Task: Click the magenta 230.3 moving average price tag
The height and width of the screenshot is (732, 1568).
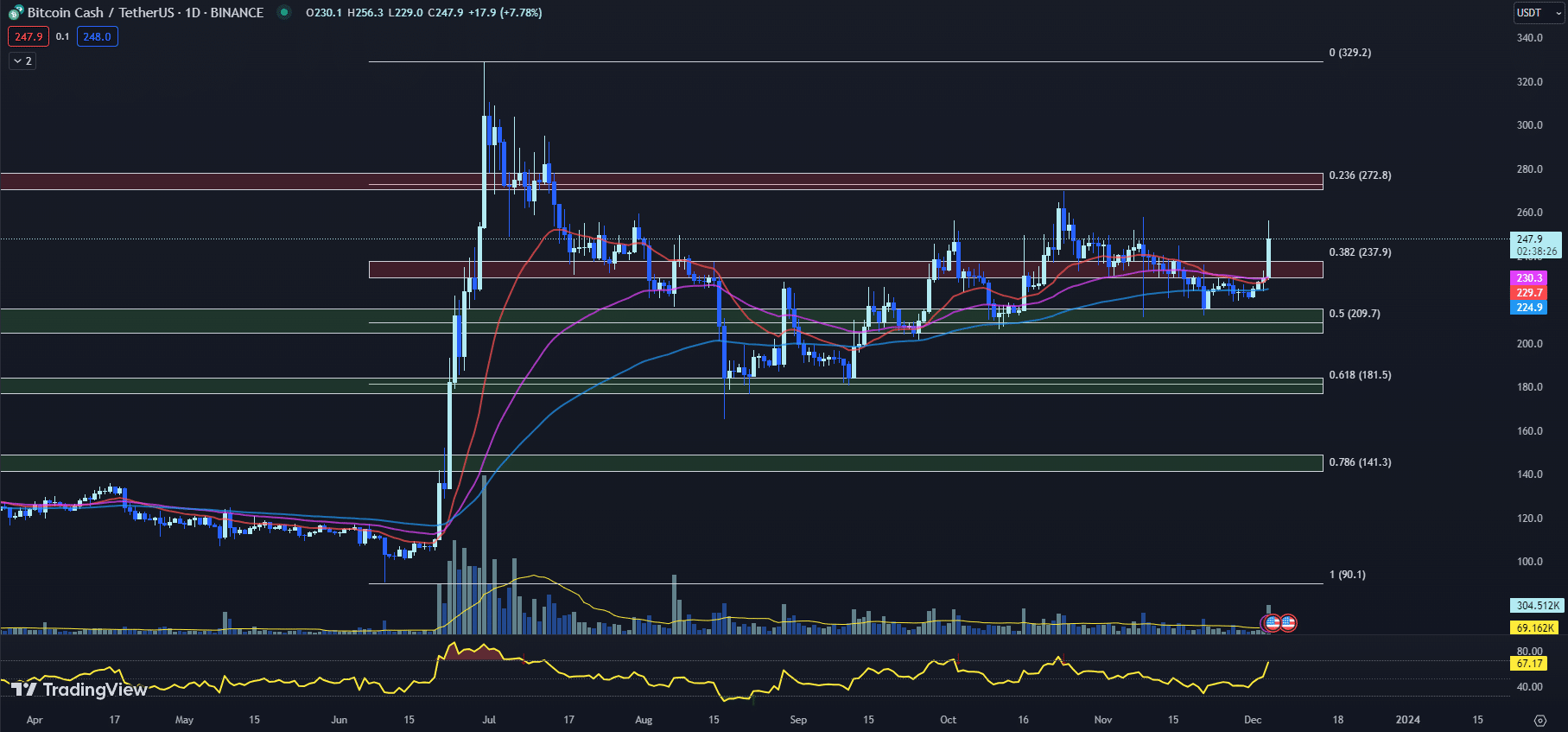Action: point(1528,278)
